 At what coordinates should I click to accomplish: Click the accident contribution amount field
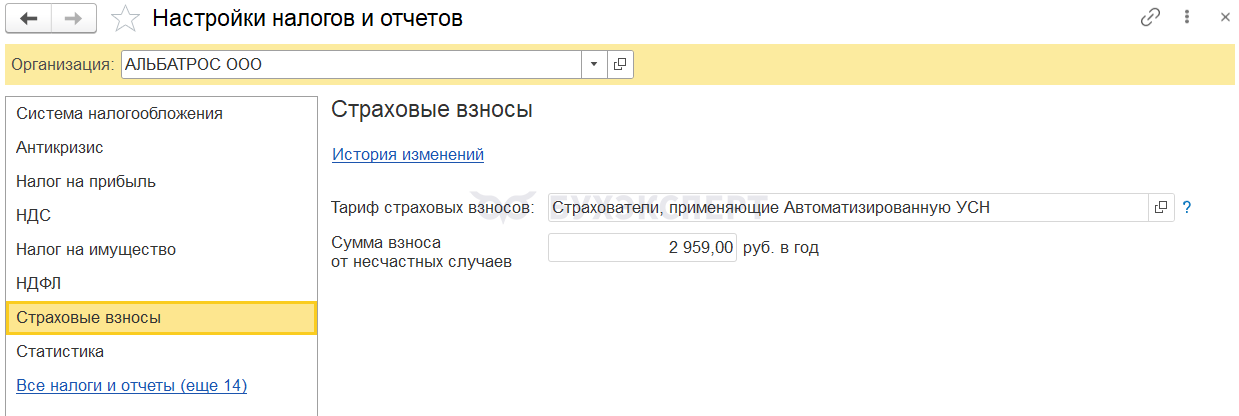642,247
